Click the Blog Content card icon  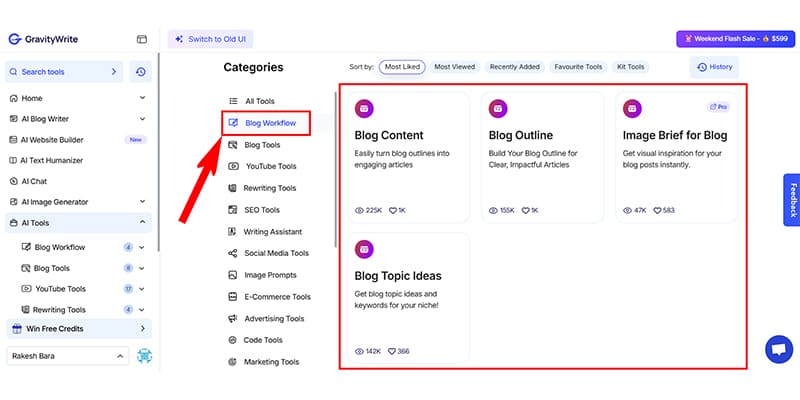click(364, 109)
